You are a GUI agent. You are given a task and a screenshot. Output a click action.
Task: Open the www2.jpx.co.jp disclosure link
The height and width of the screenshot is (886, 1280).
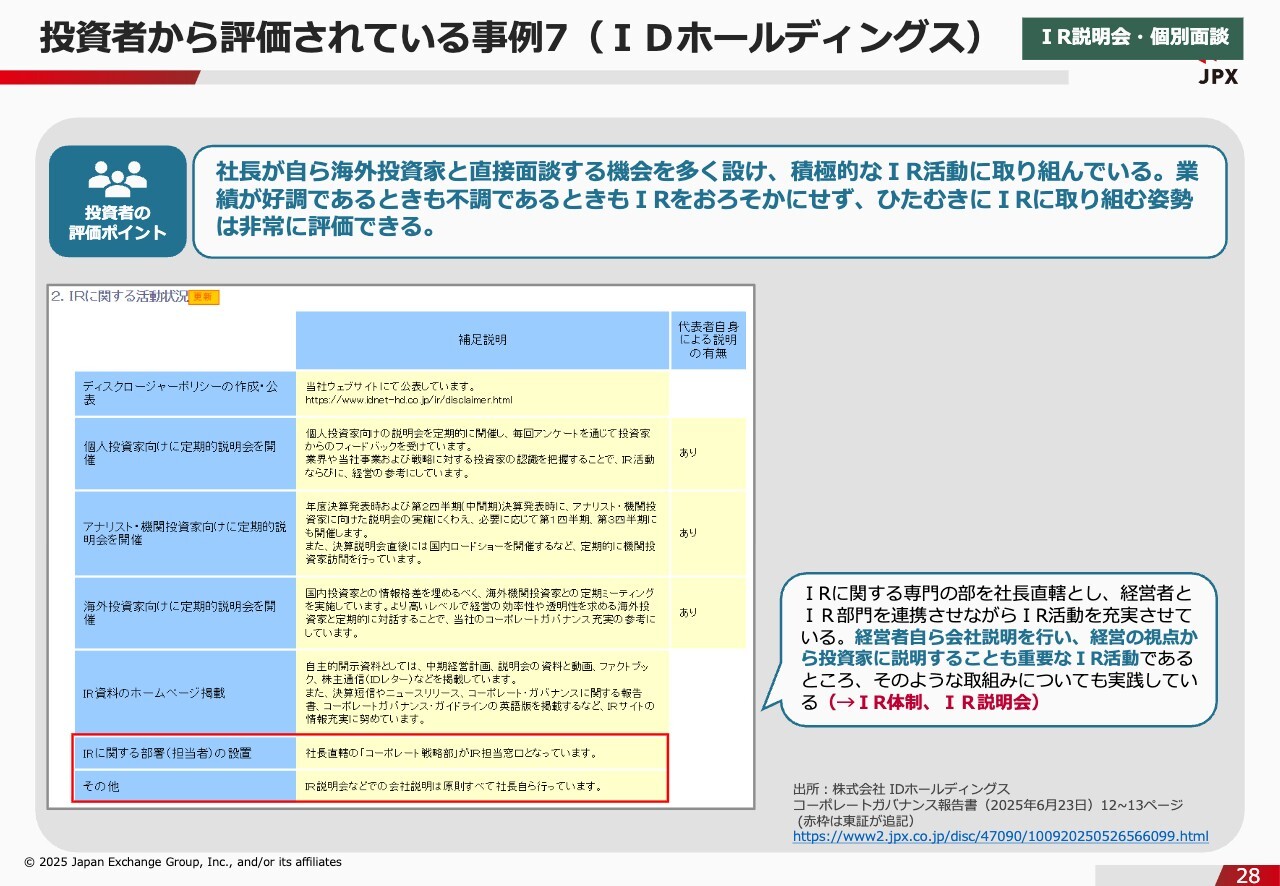point(1000,836)
